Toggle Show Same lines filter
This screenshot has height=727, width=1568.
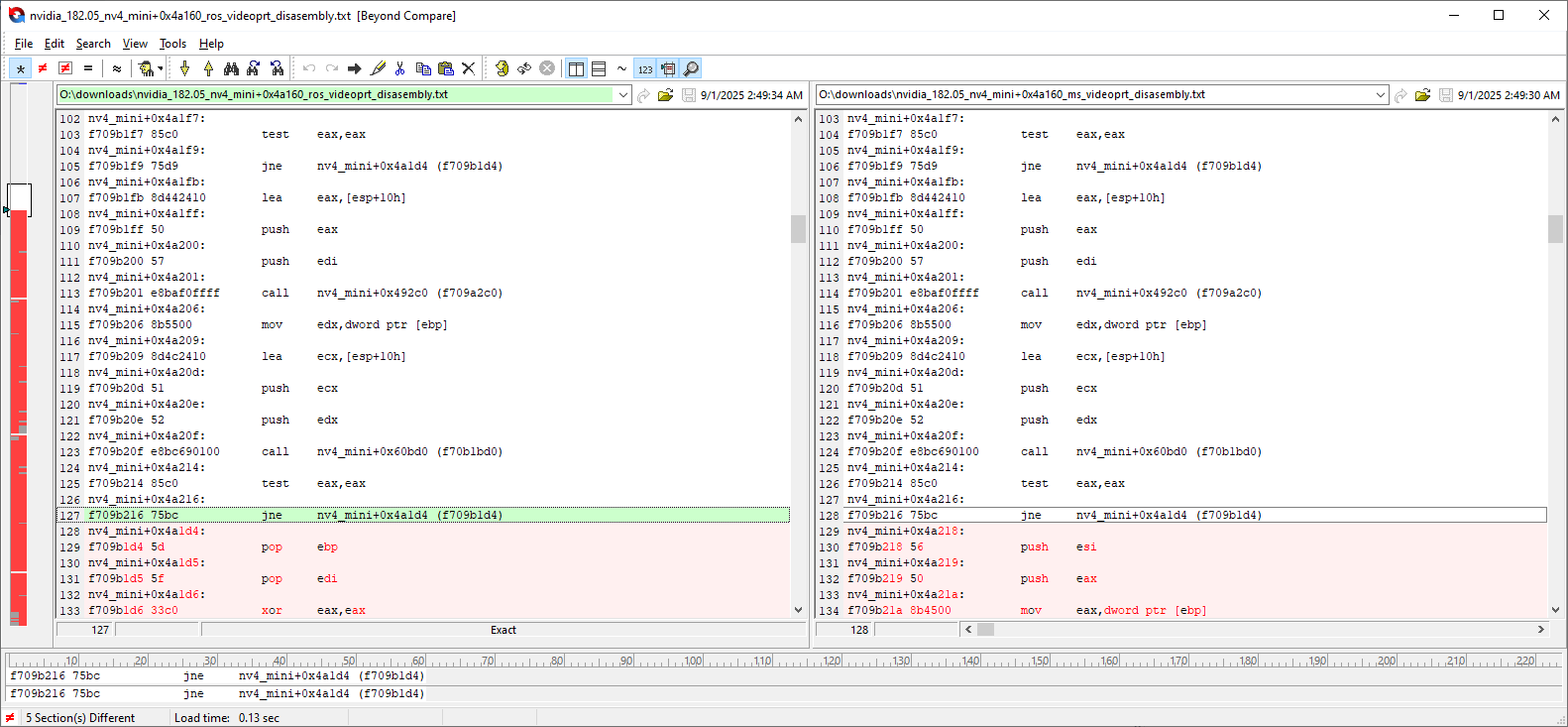point(88,68)
